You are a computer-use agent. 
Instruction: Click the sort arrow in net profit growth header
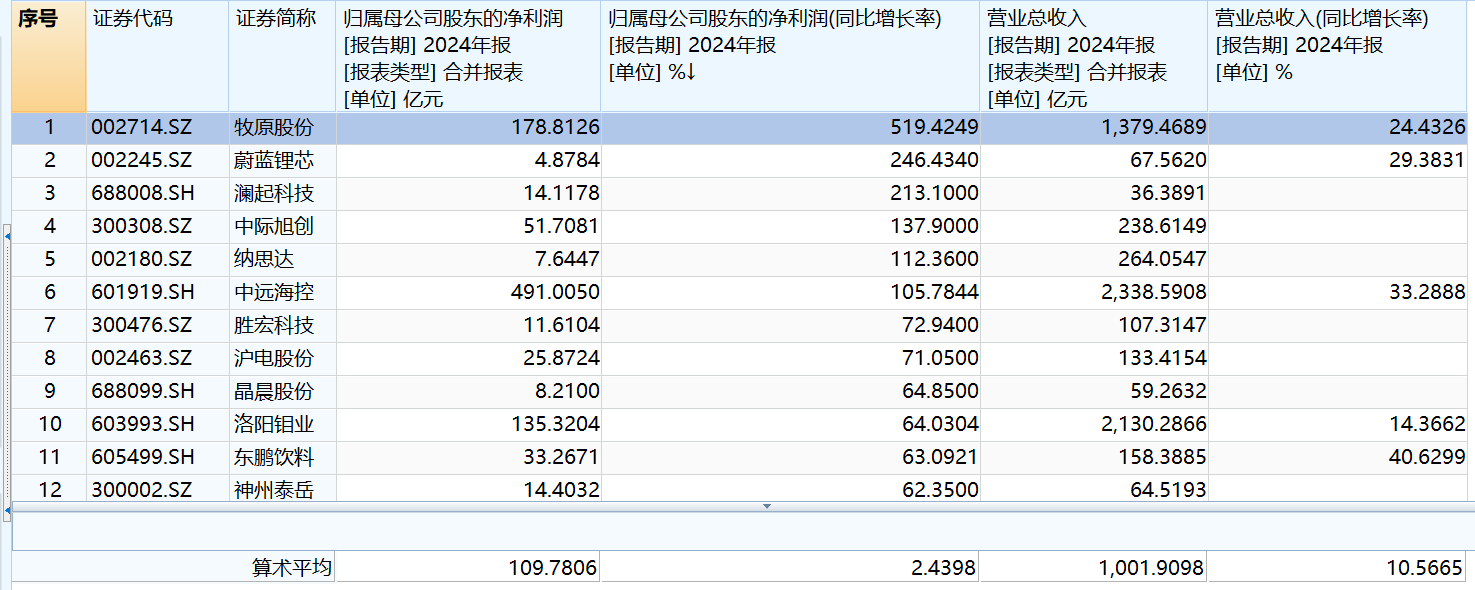689,73
